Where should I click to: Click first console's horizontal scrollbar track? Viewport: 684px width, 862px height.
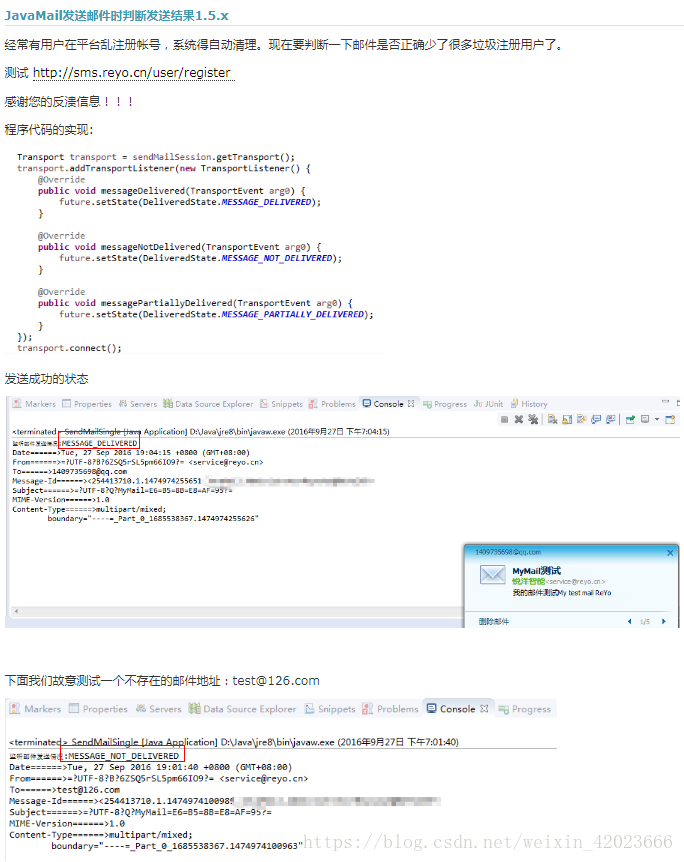pyautogui.click(x=236, y=611)
